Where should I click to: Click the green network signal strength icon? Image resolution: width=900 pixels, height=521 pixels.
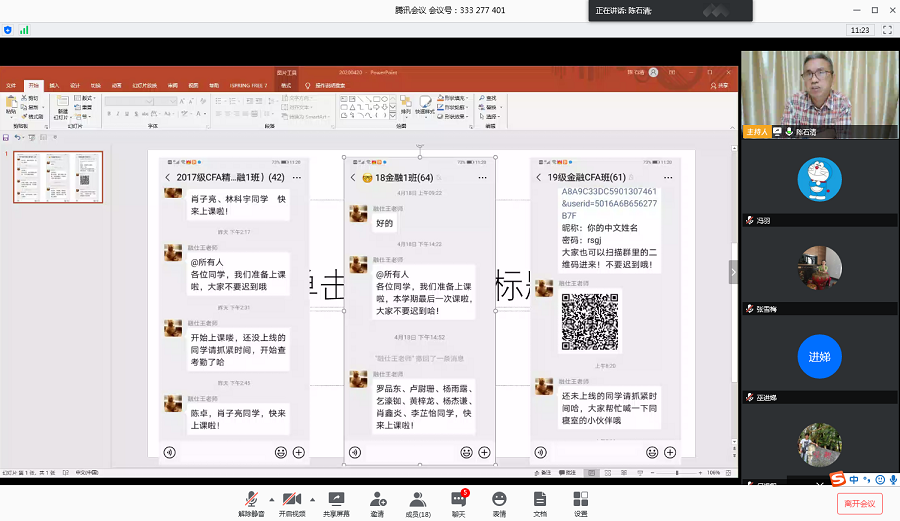[x=23, y=30]
